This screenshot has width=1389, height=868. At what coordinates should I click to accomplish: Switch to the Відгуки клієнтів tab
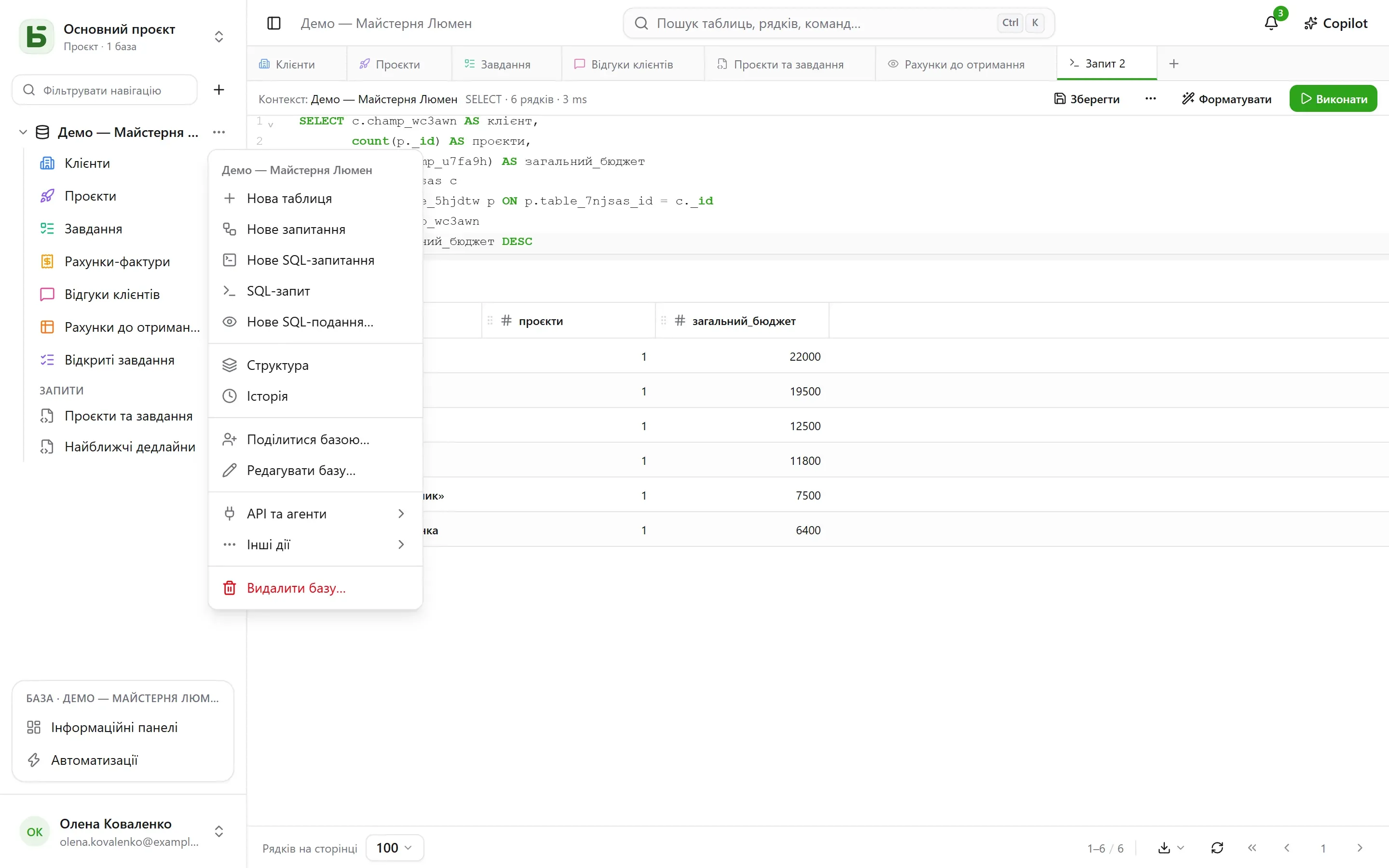coord(632,64)
